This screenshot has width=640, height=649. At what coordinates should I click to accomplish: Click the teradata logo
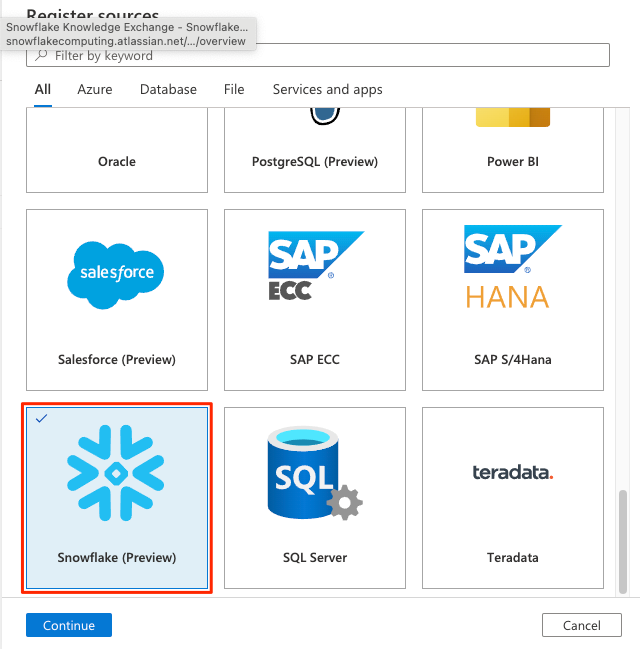512,472
